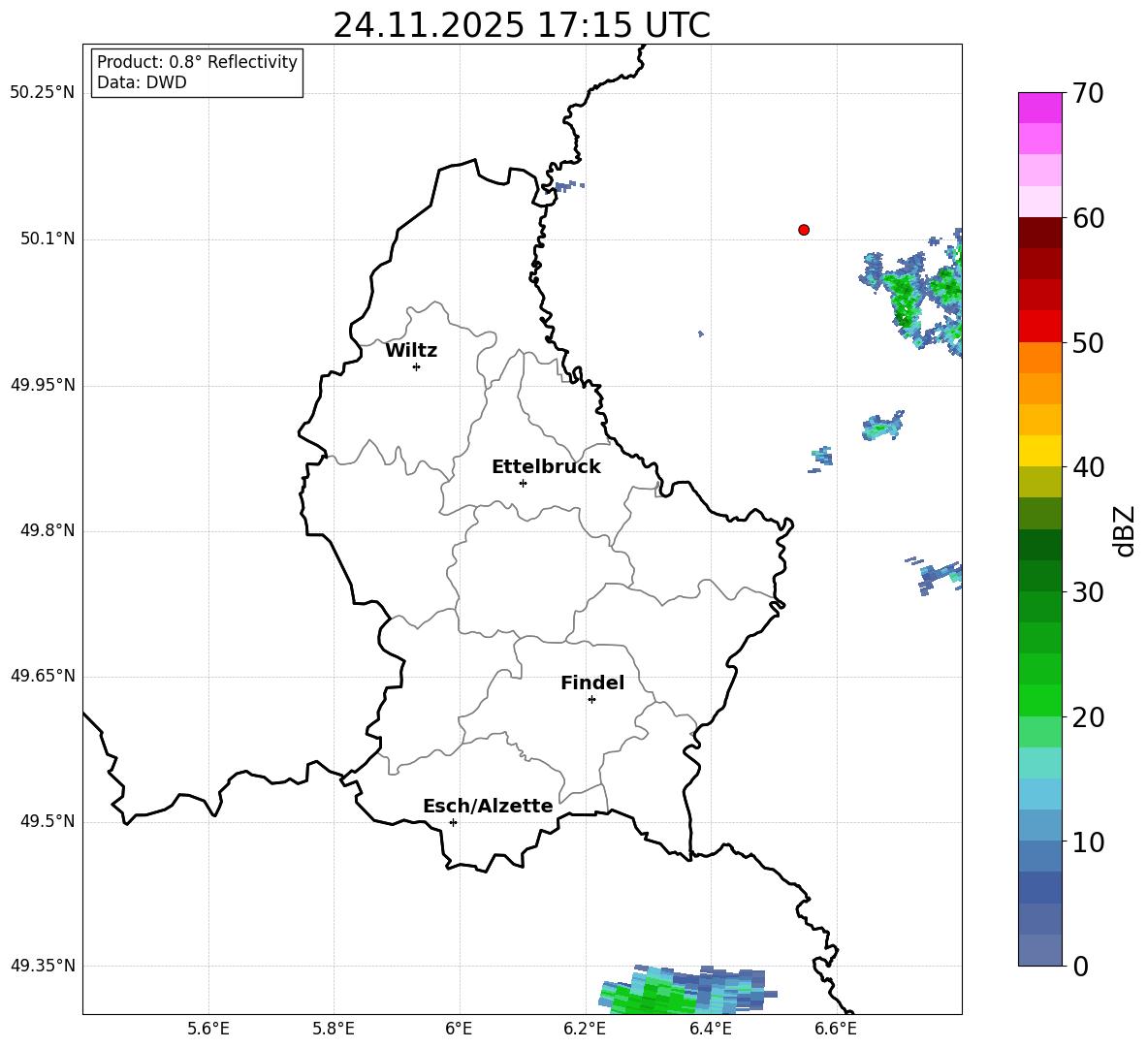Click the 0 value on the colorbar
The height and width of the screenshot is (1048, 1148).
(x=1080, y=966)
